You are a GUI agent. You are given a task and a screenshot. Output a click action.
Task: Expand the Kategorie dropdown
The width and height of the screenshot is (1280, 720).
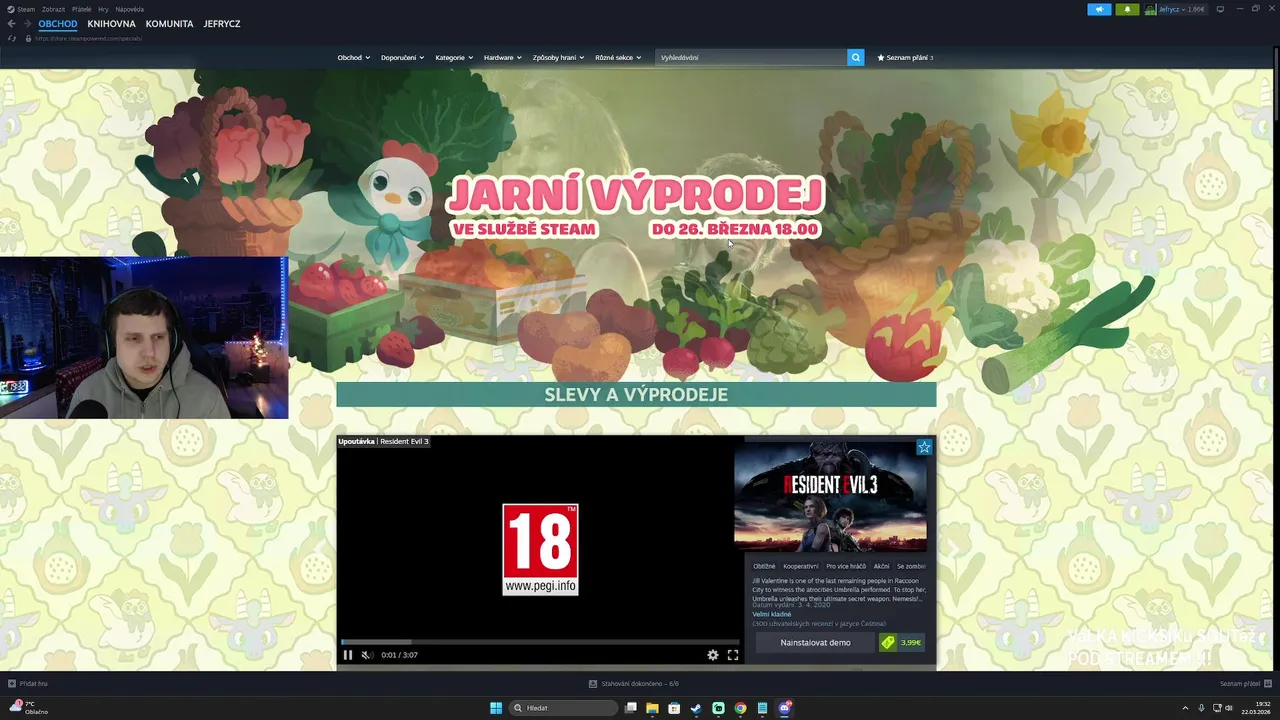click(454, 57)
